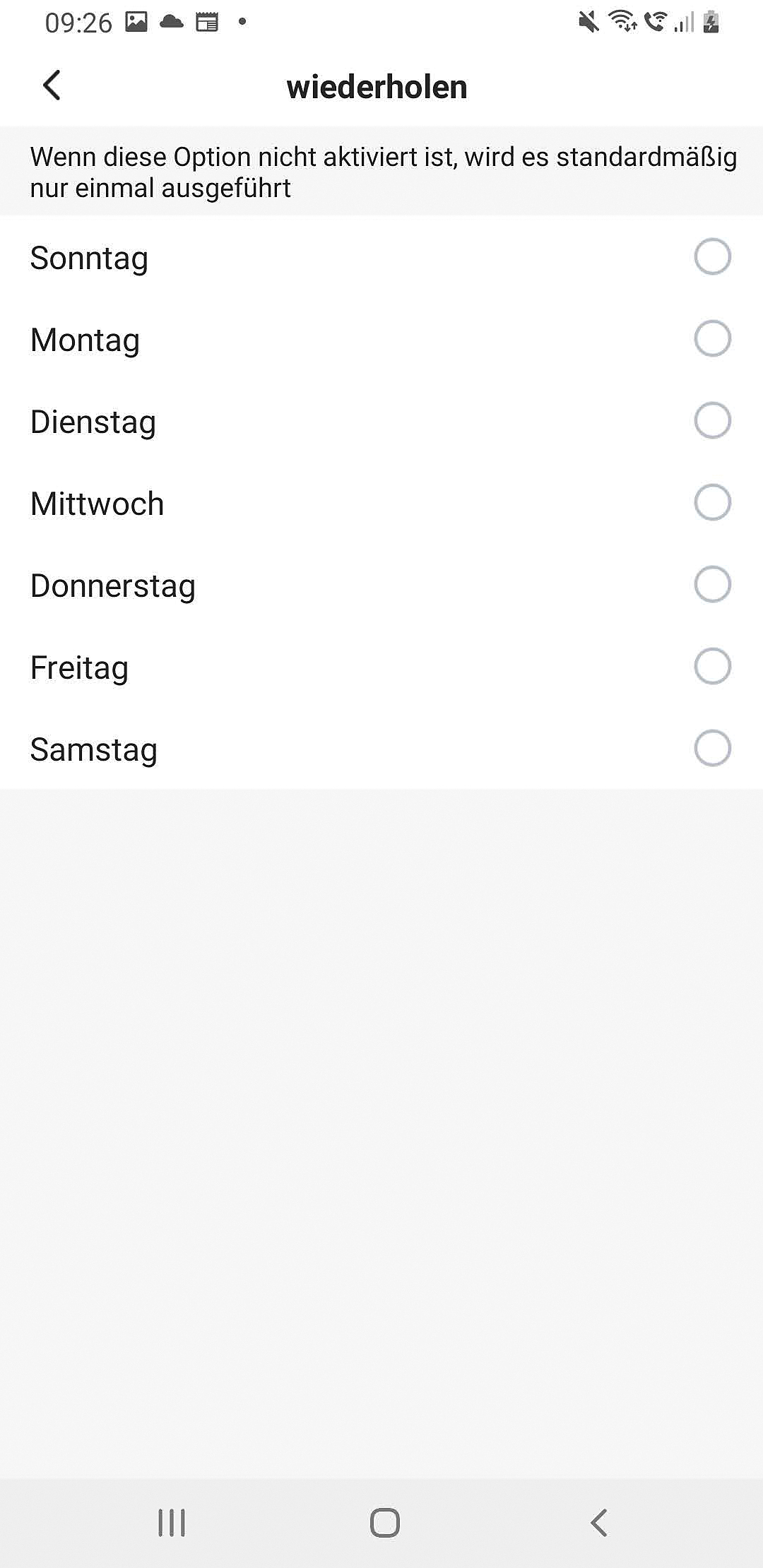
Task: Tap the Mittwoch day label
Action: click(x=97, y=504)
